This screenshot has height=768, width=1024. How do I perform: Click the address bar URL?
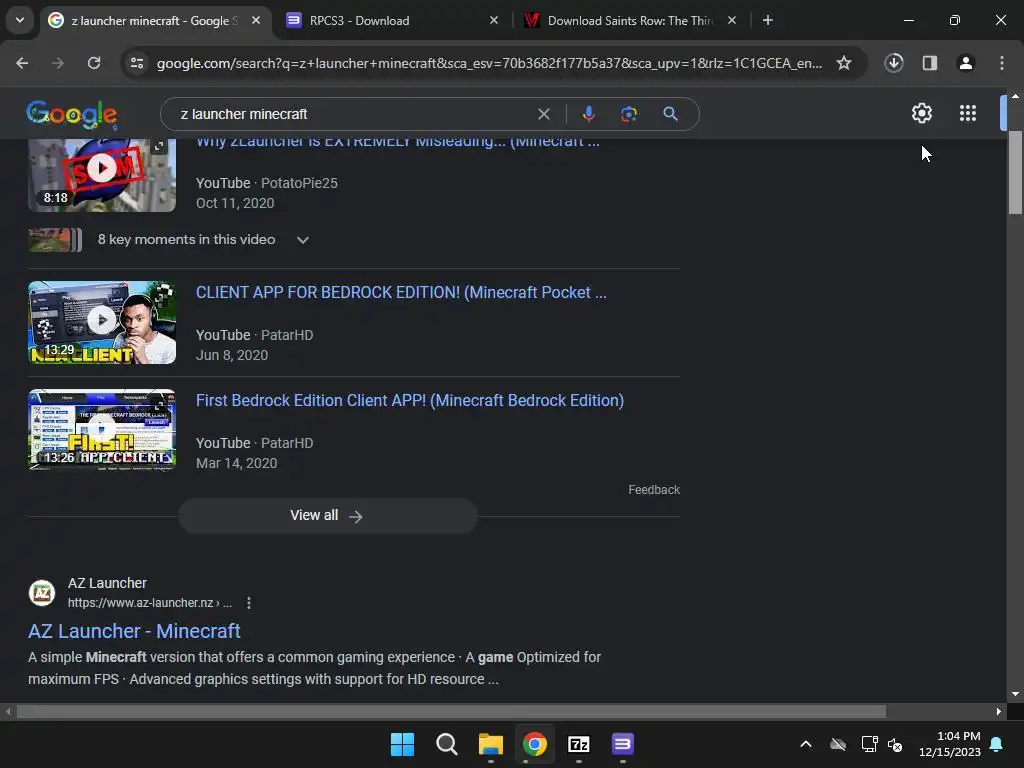click(x=490, y=63)
